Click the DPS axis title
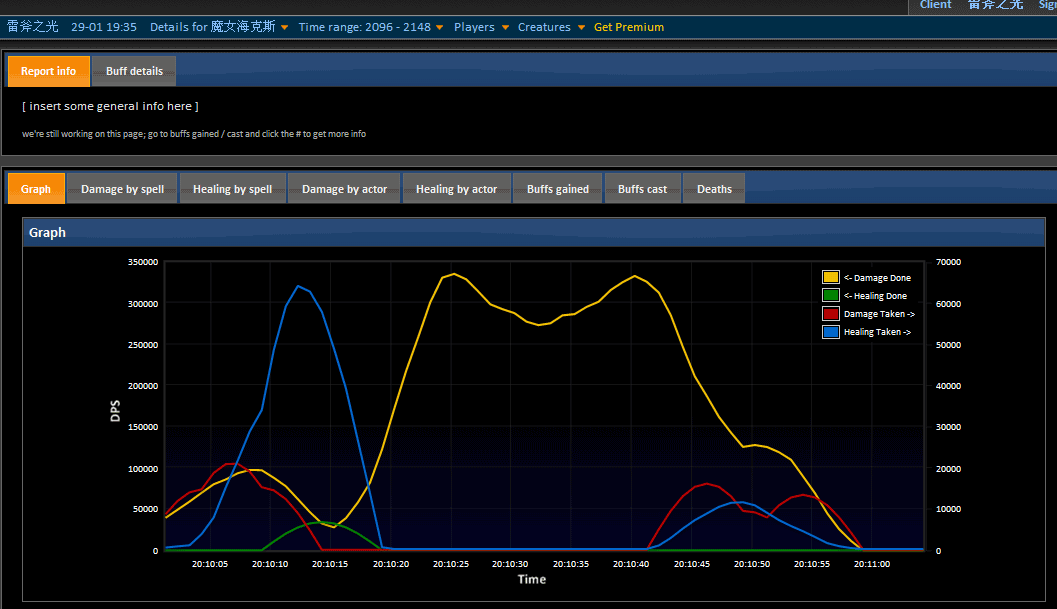This screenshot has width=1057, height=609. pos(115,411)
